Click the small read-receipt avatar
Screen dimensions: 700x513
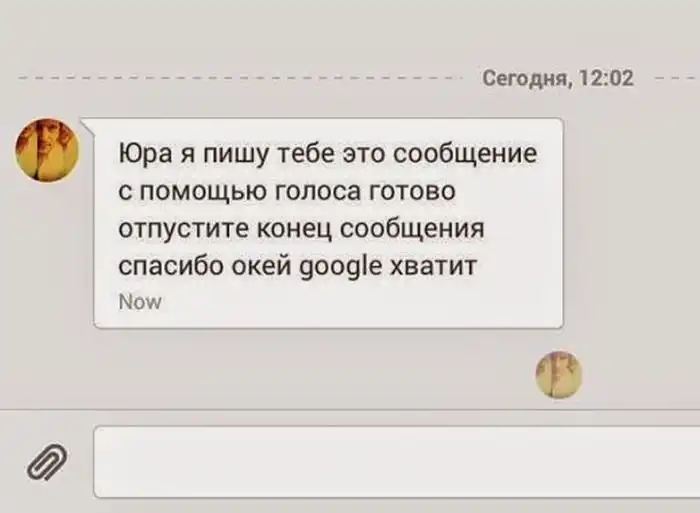(x=559, y=374)
